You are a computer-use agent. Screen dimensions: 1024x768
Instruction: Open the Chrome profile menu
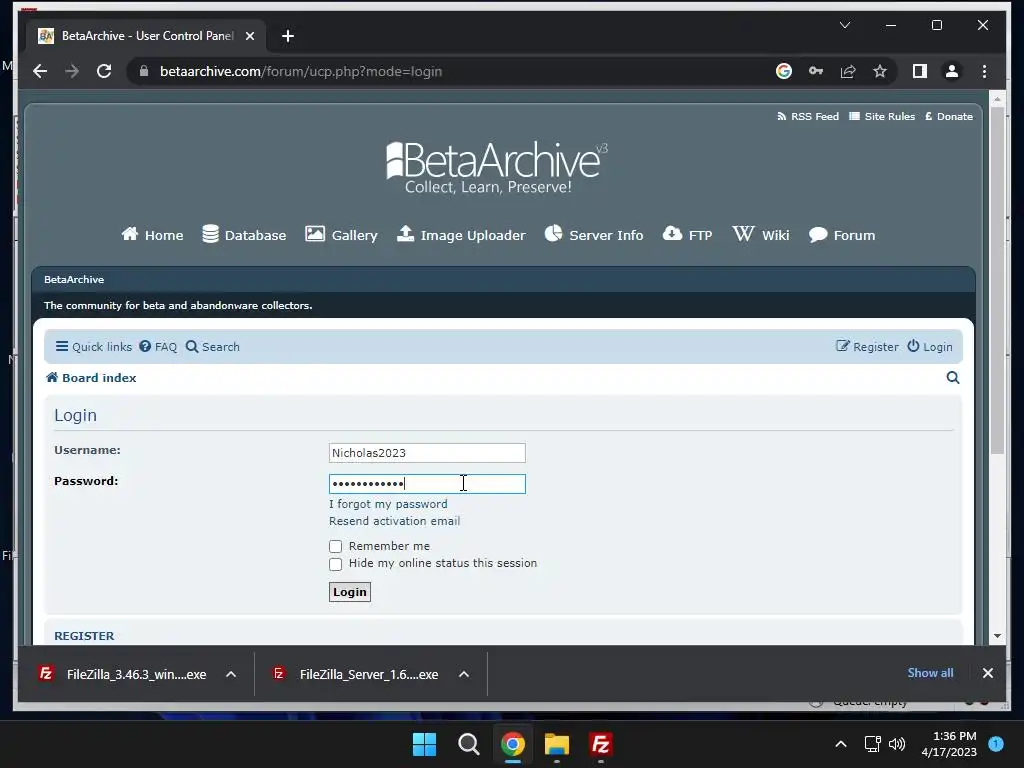(x=952, y=71)
